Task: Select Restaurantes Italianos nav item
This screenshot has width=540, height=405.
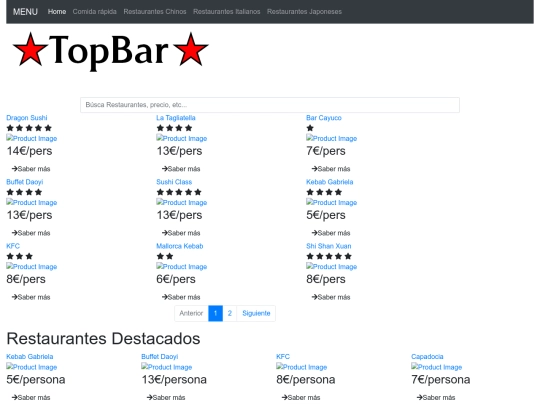Action: pos(227,12)
